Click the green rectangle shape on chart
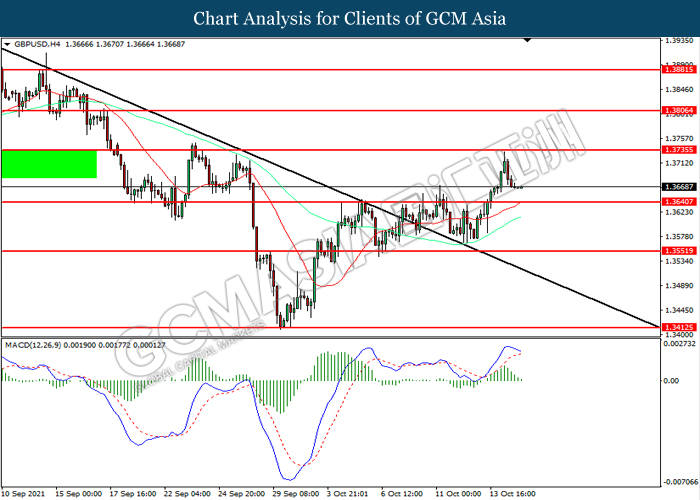Image resolution: width=700 pixels, height=500 pixels. 50,164
